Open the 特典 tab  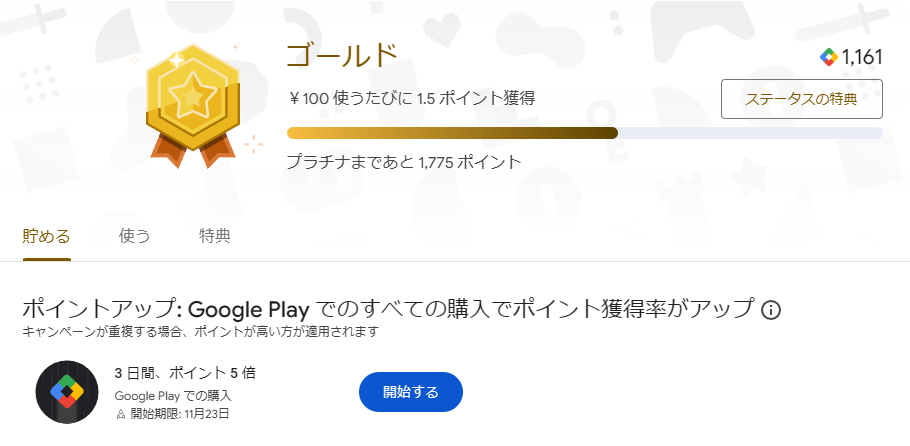pos(215,237)
